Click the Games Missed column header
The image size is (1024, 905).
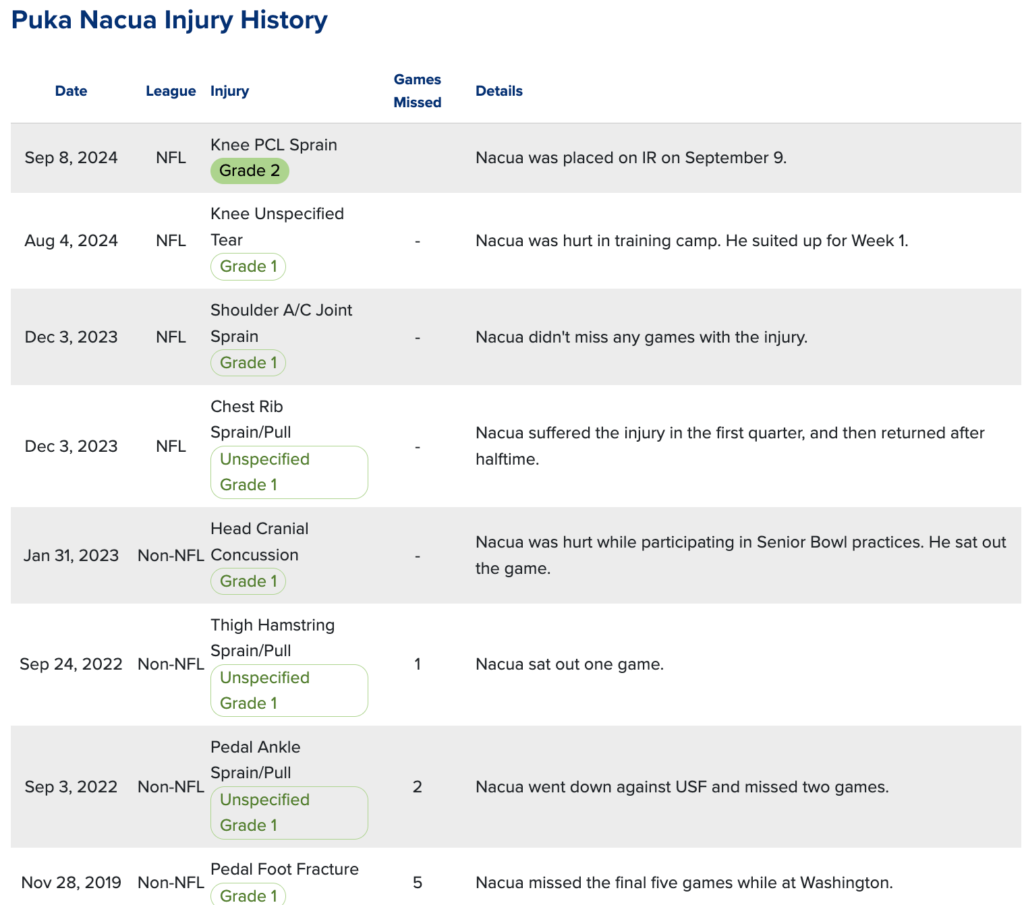coord(417,91)
